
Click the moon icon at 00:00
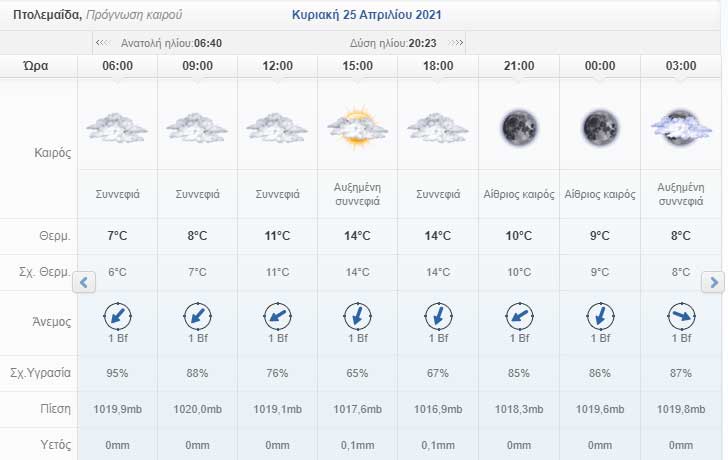click(x=599, y=128)
